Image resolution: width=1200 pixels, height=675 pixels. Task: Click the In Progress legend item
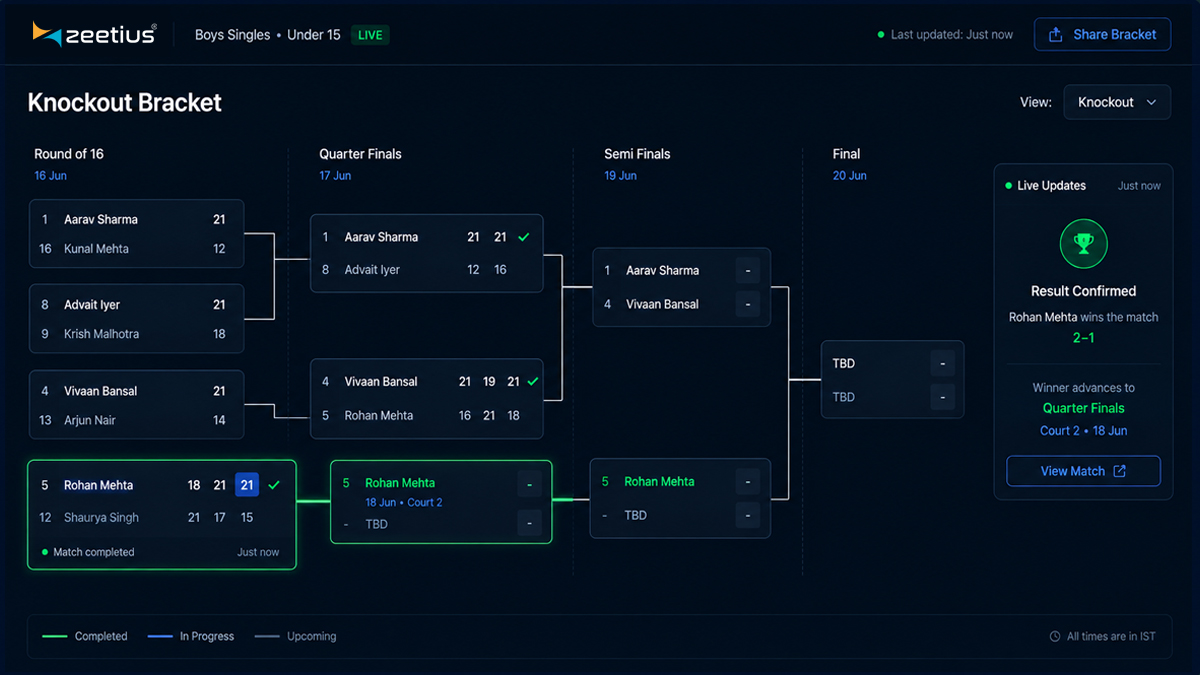190,636
